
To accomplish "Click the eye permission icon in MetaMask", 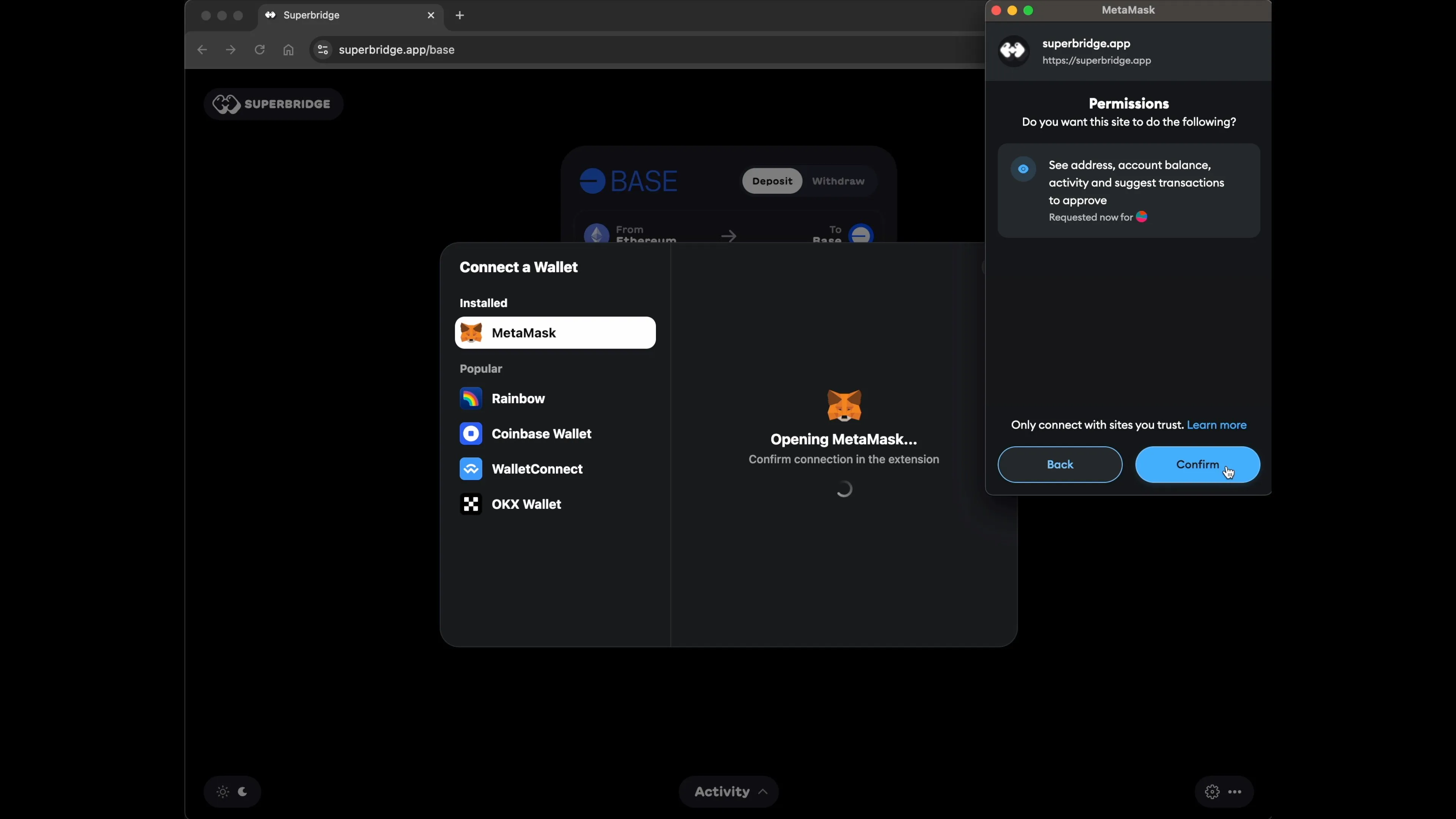I will coord(1023,168).
